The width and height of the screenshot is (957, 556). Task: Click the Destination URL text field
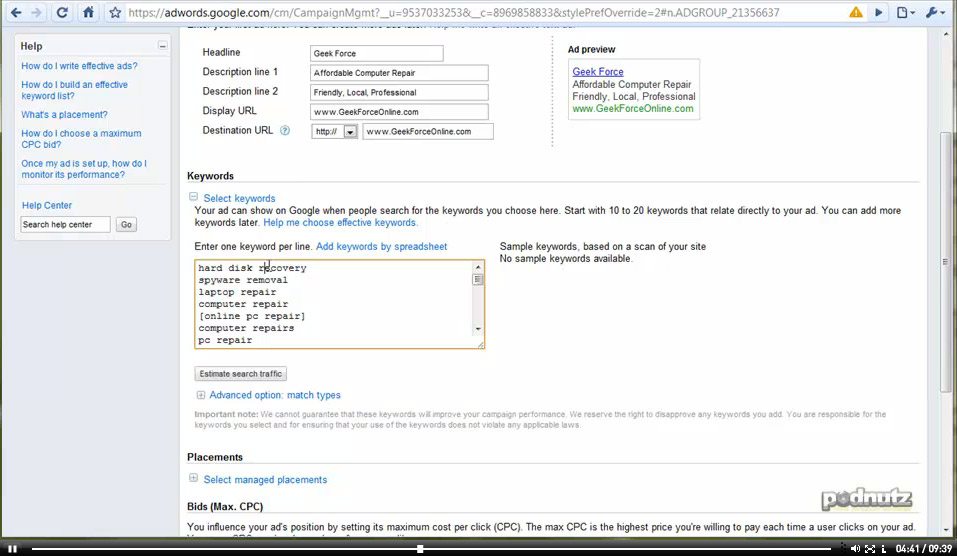click(x=428, y=132)
